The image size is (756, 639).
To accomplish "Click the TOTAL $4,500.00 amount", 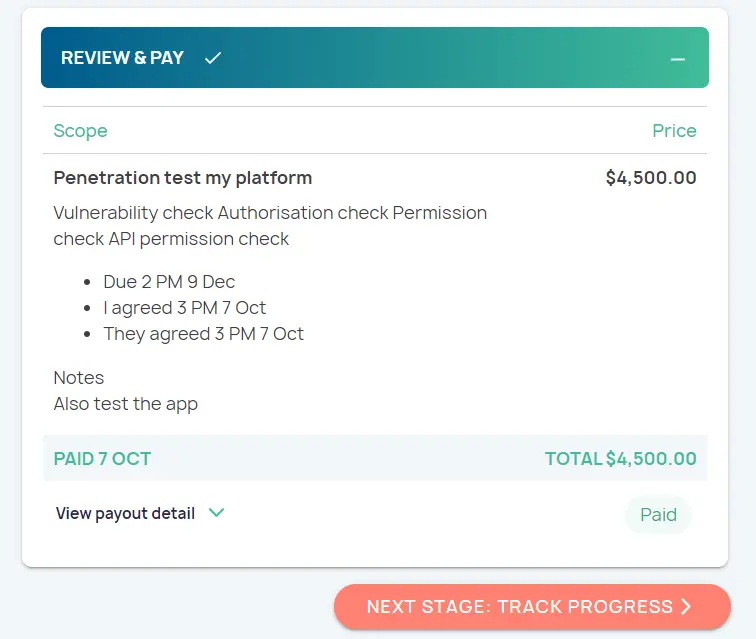I will 620,459.
